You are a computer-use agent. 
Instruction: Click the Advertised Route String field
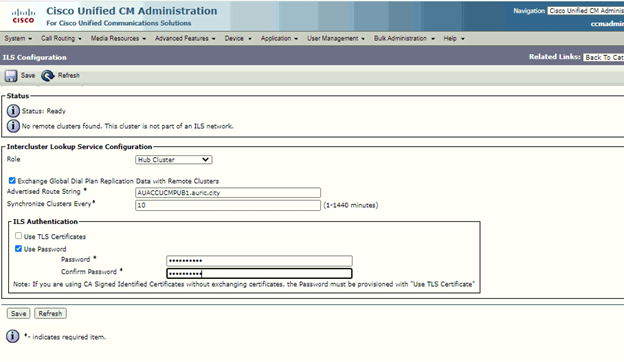click(x=228, y=193)
